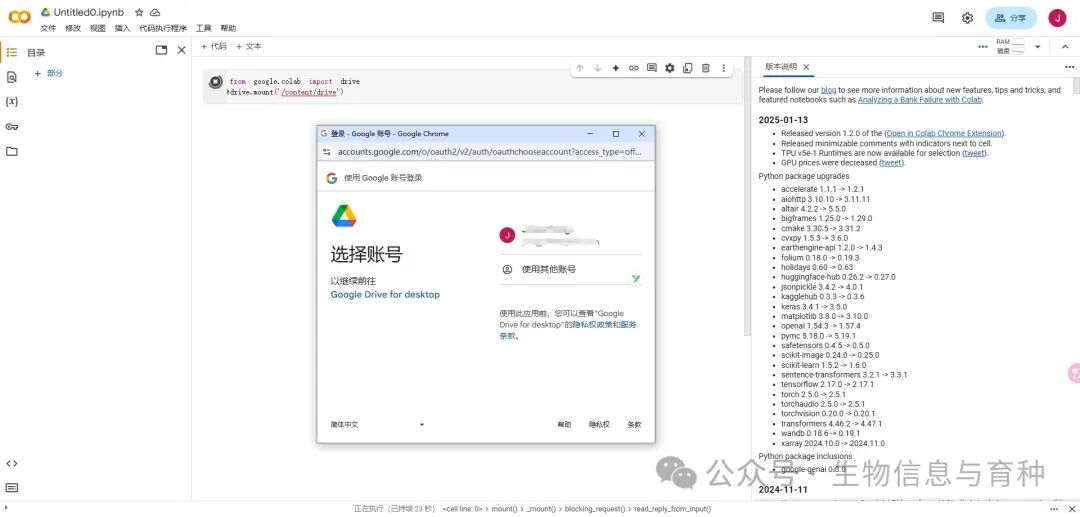The height and width of the screenshot is (517, 1080).
Task: Copy the cell link icon
Action: [634, 68]
